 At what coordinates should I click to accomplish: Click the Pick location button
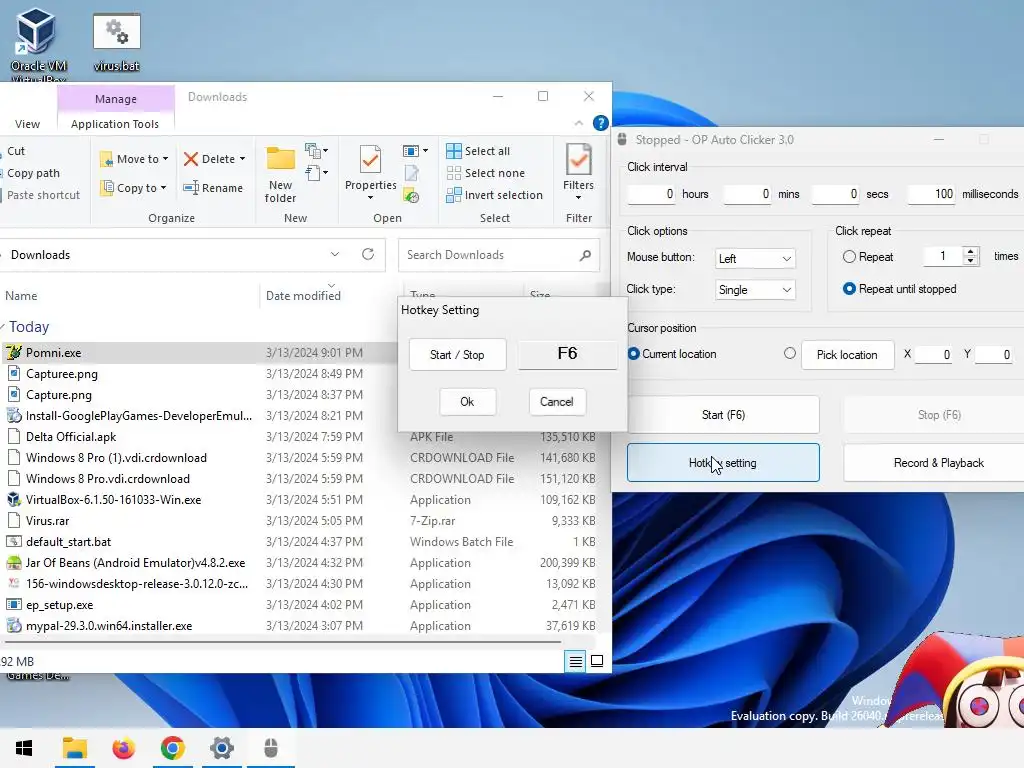[847, 355]
